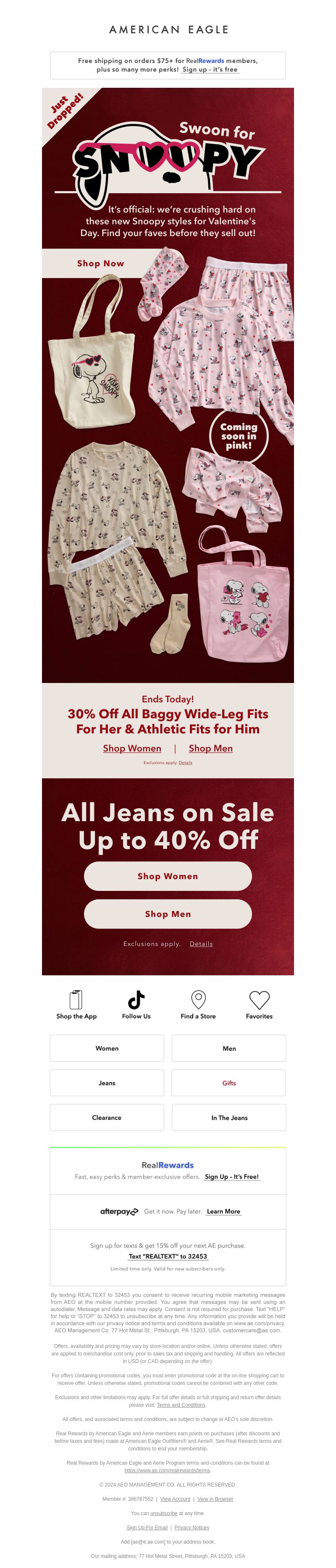Open the Women category tile
This screenshot has width=336, height=1568.
(x=107, y=1048)
